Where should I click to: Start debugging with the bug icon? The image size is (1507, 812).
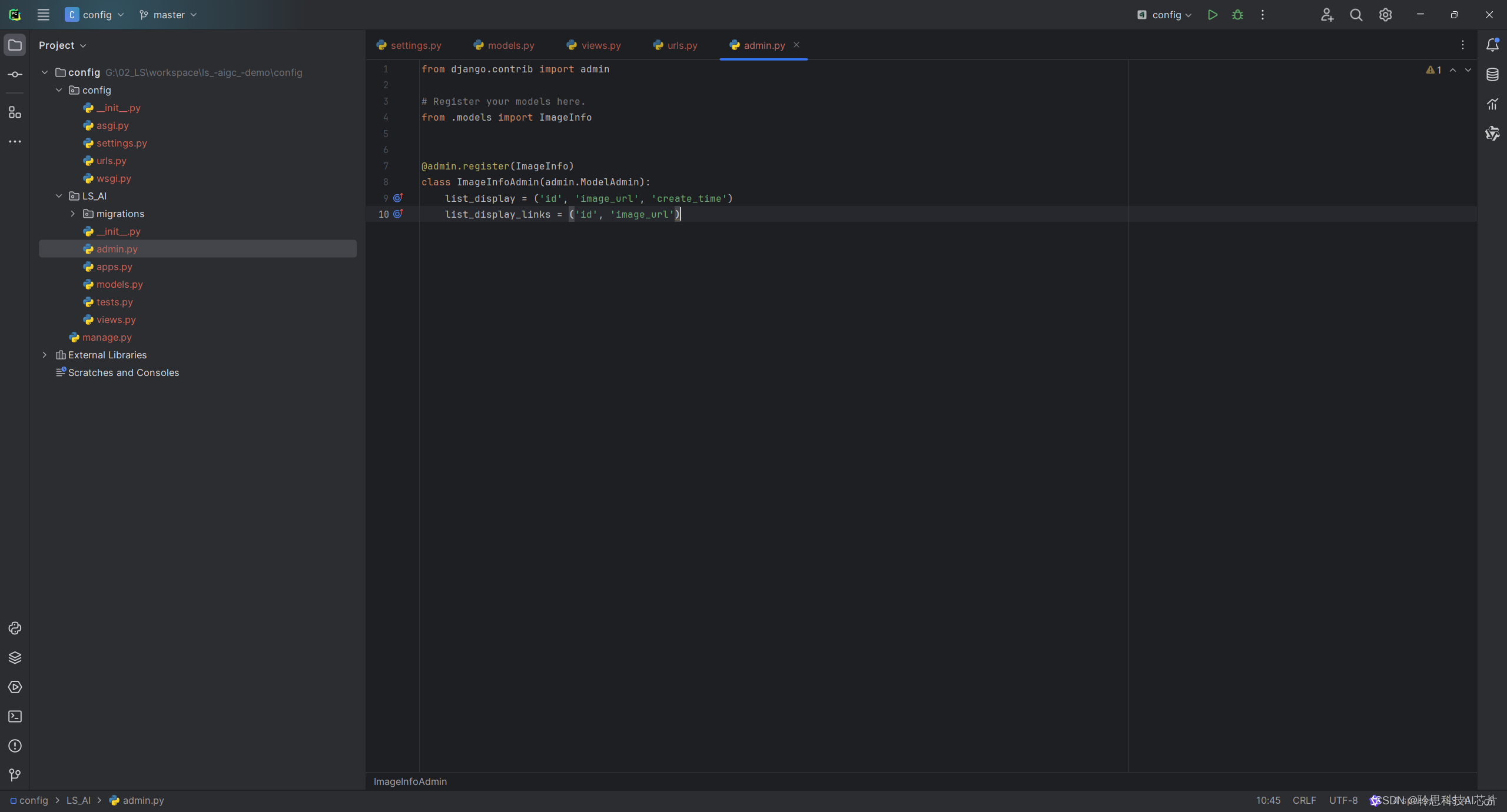point(1237,15)
